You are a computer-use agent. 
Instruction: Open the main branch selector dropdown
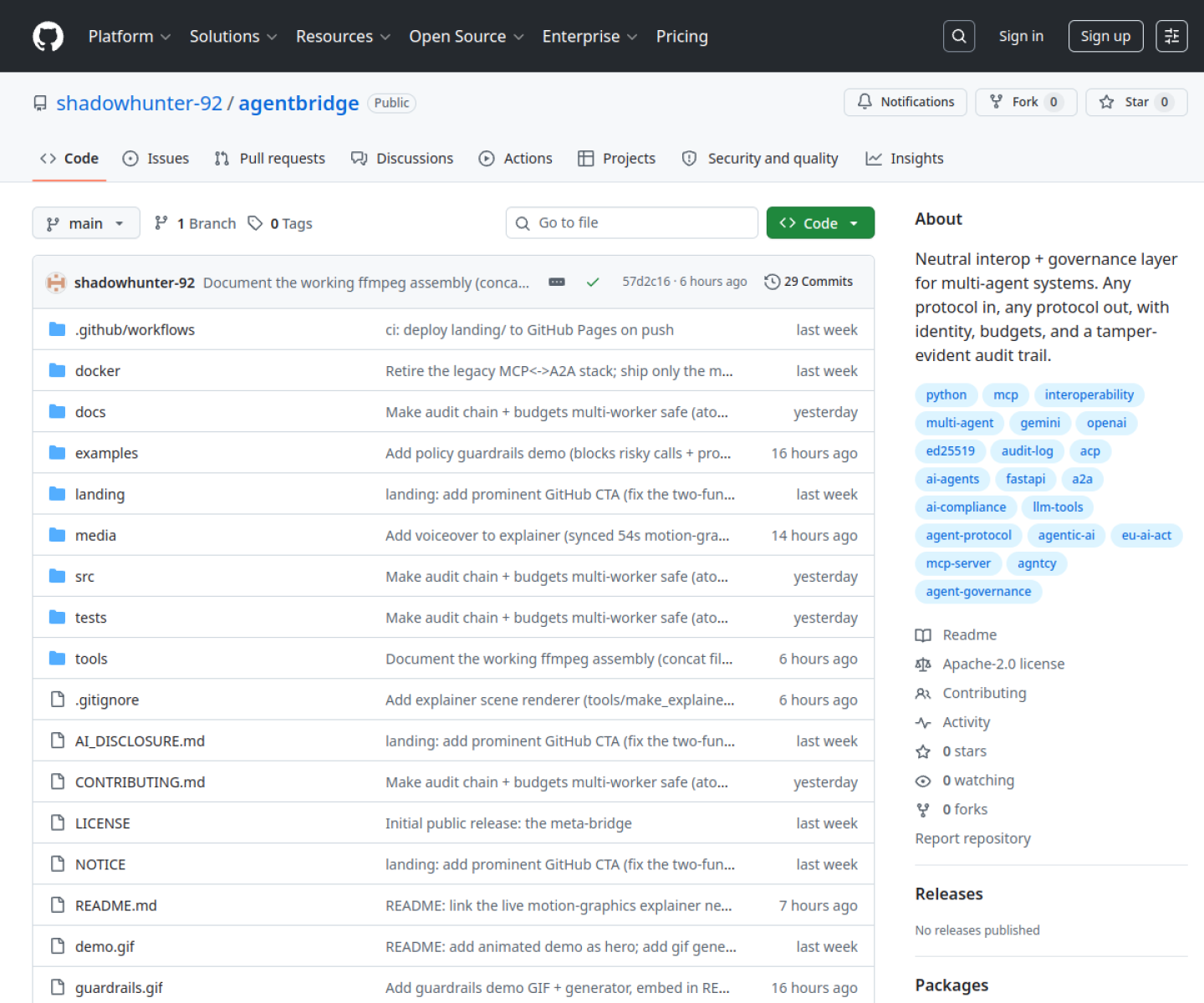click(x=86, y=223)
